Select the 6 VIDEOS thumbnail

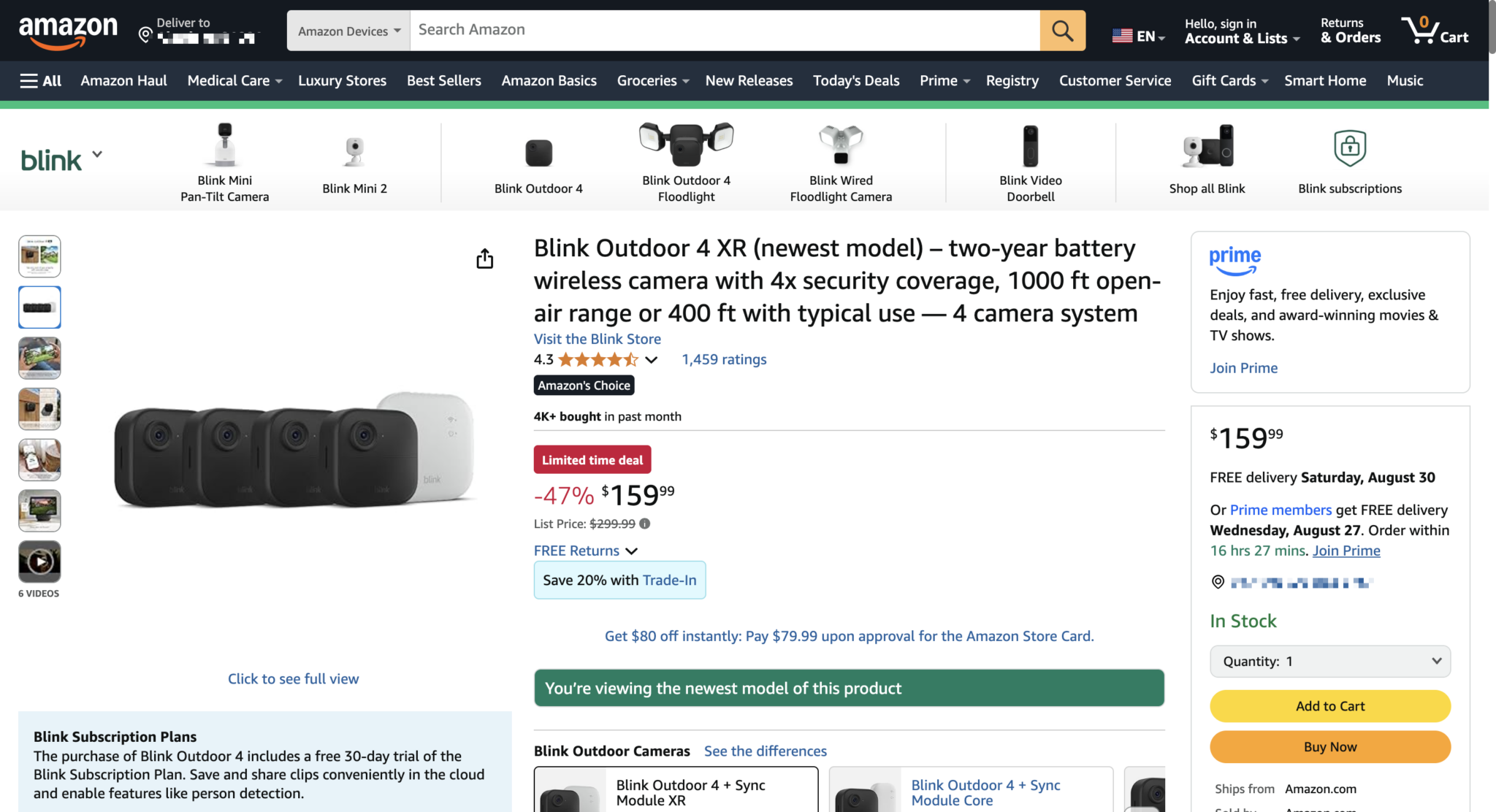pyautogui.click(x=39, y=562)
